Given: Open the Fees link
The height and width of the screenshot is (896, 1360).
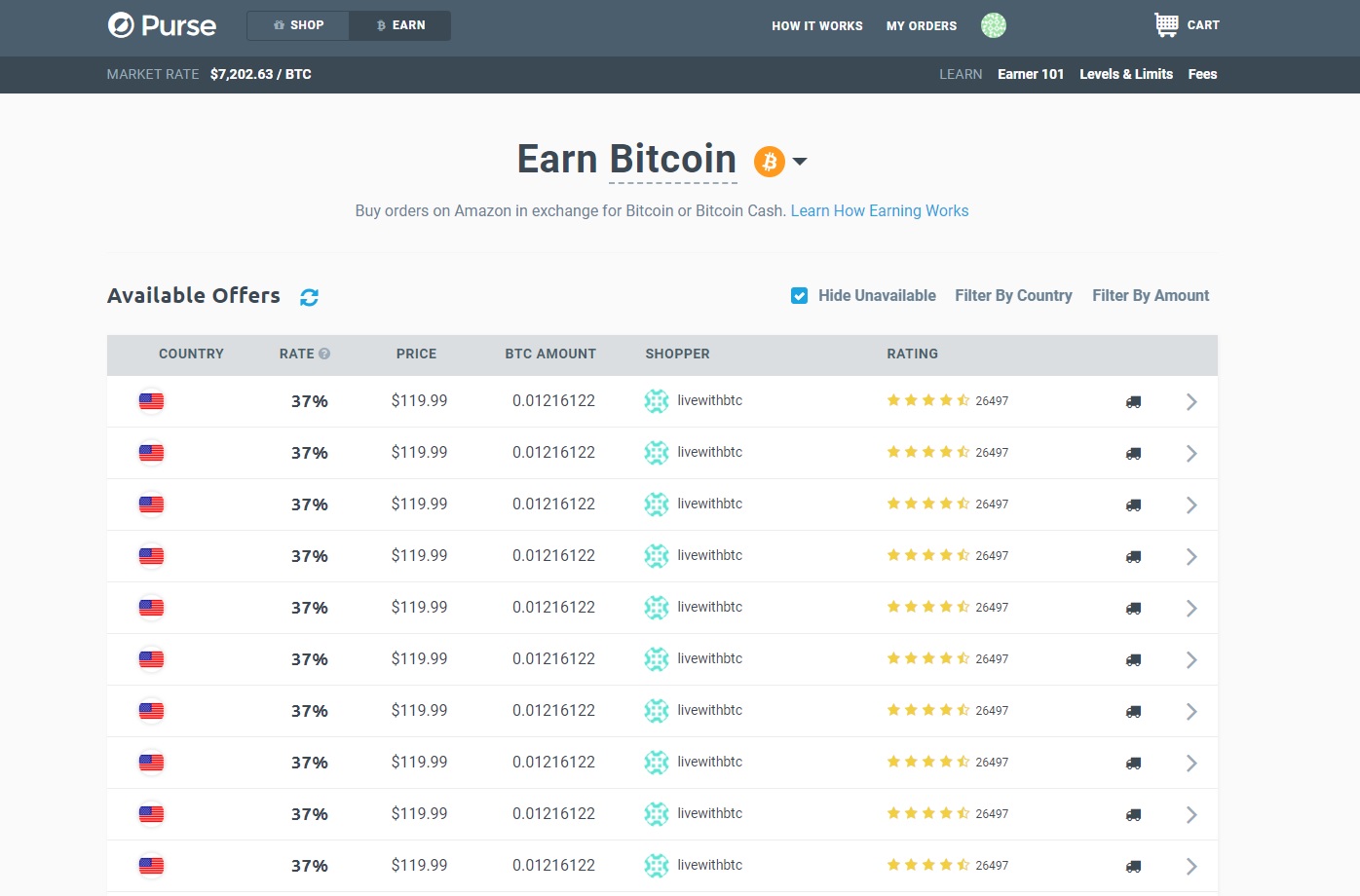Looking at the screenshot, I should pyautogui.click(x=1202, y=74).
